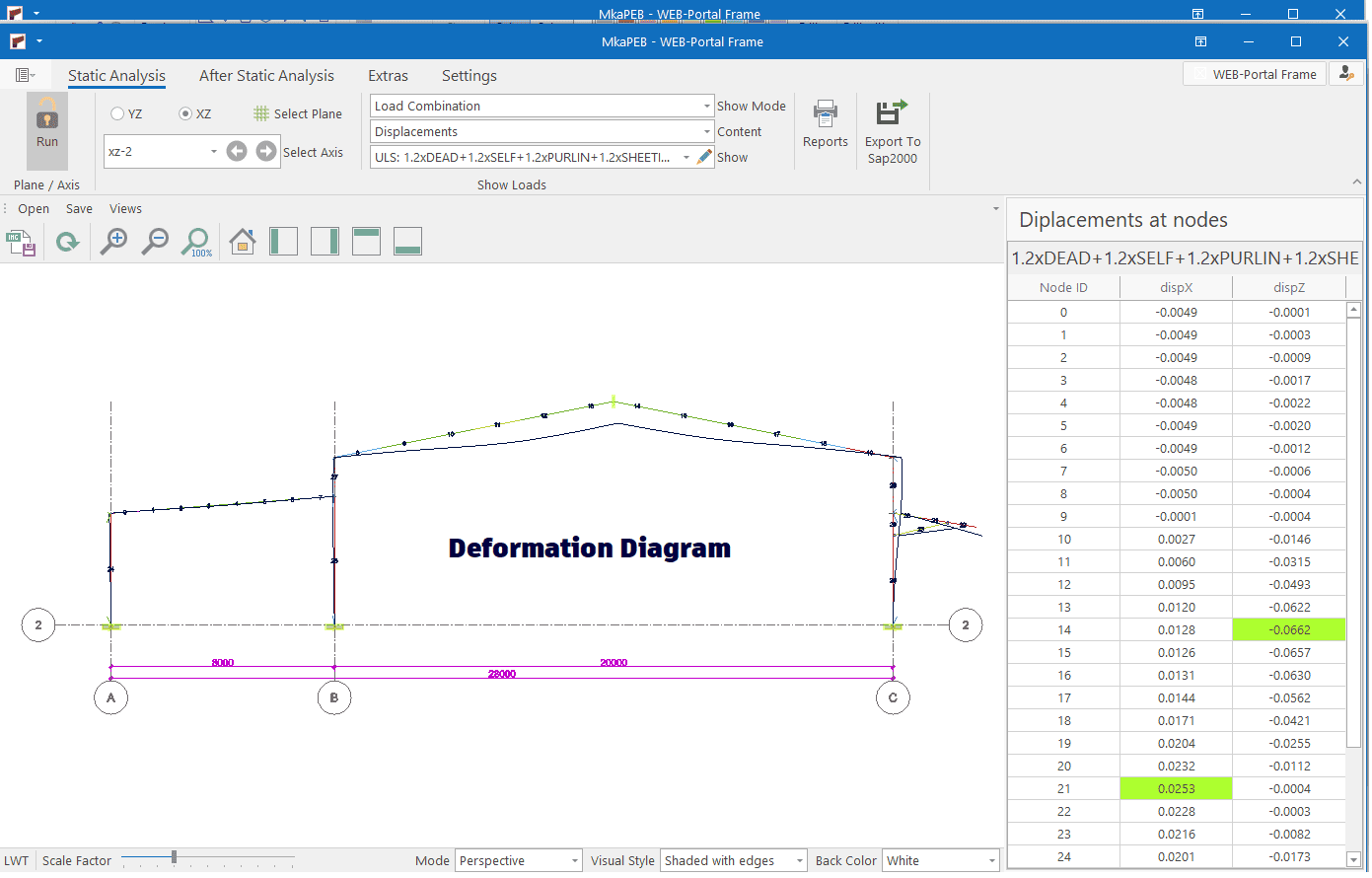1372x878 pixels.
Task: Click the Views menu button
Action: tap(125, 209)
